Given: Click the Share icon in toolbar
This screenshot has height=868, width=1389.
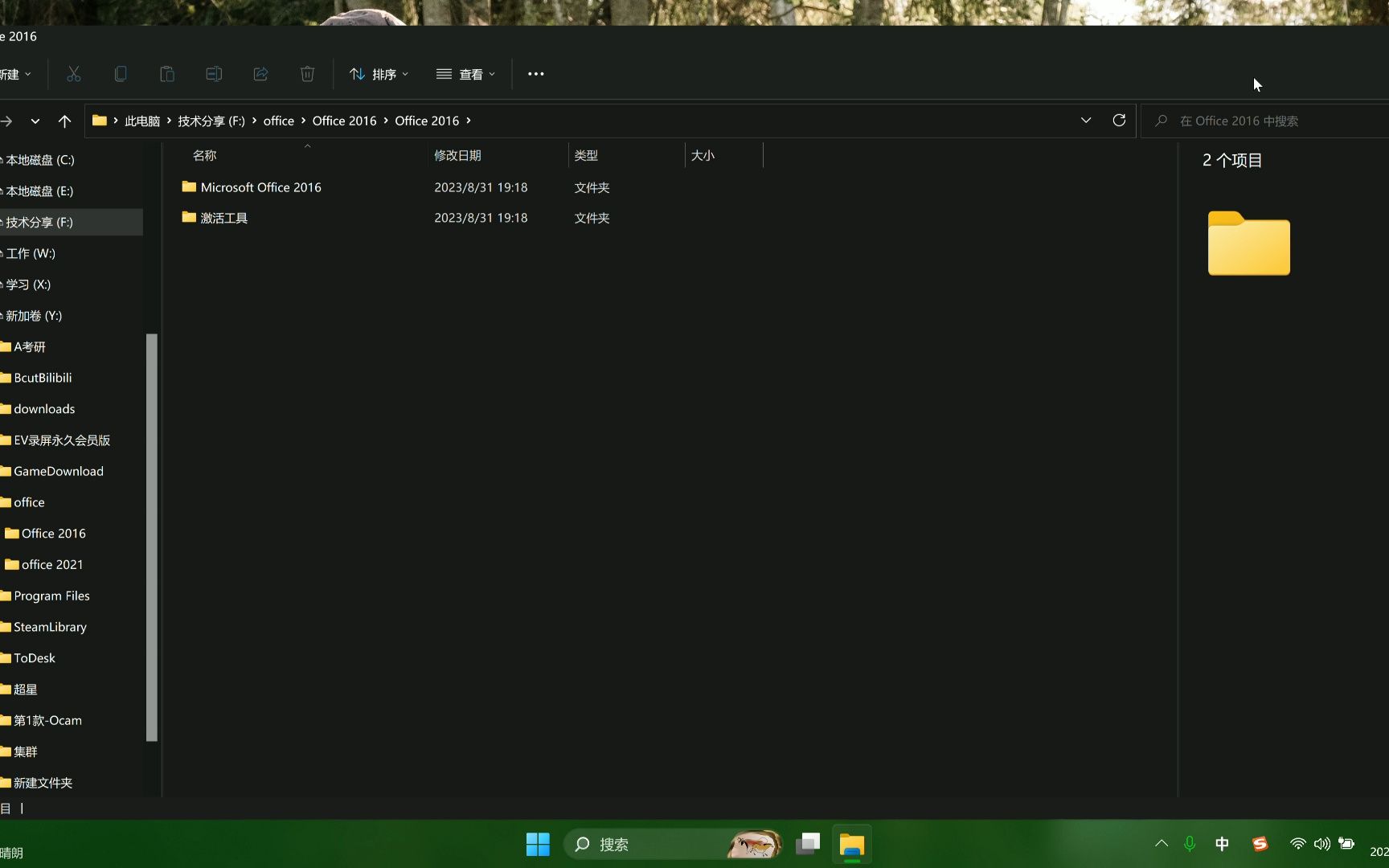Looking at the screenshot, I should 260,74.
